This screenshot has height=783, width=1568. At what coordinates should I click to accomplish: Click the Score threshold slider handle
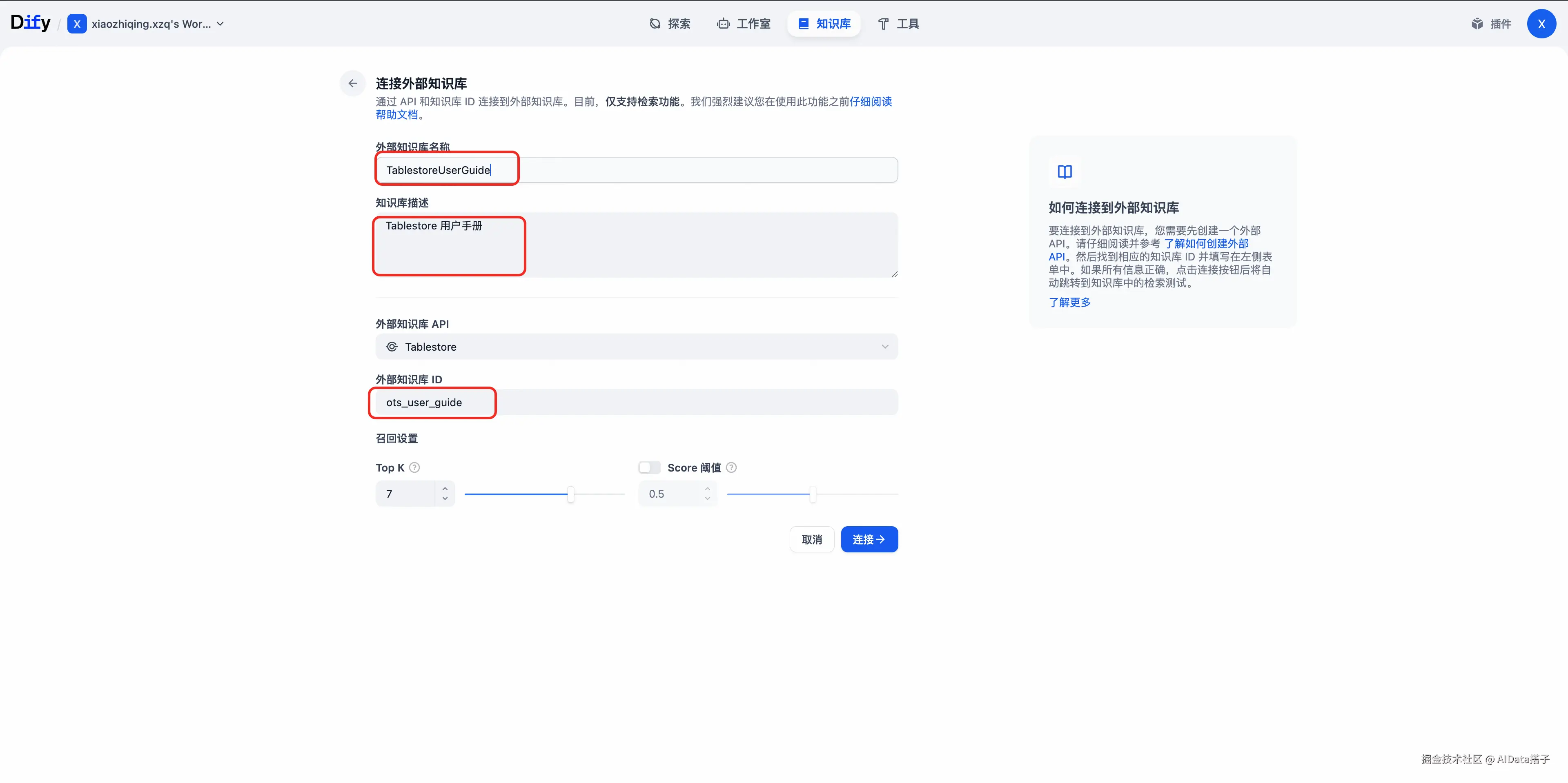click(x=813, y=494)
